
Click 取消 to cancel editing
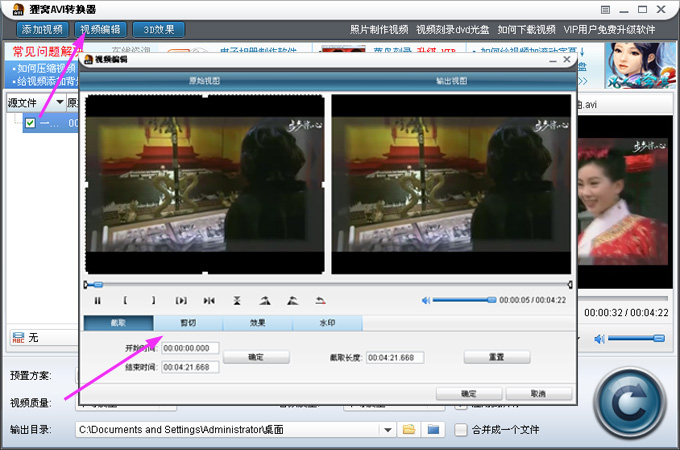click(x=538, y=394)
